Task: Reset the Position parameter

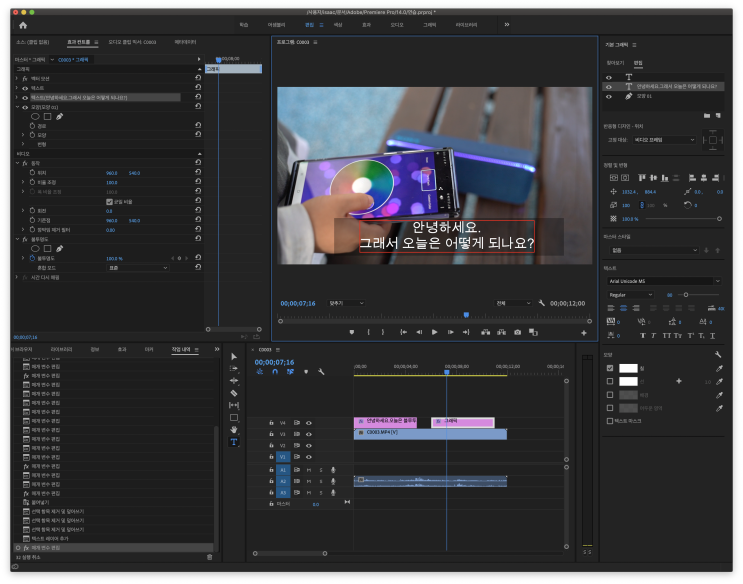Action: coord(198,173)
